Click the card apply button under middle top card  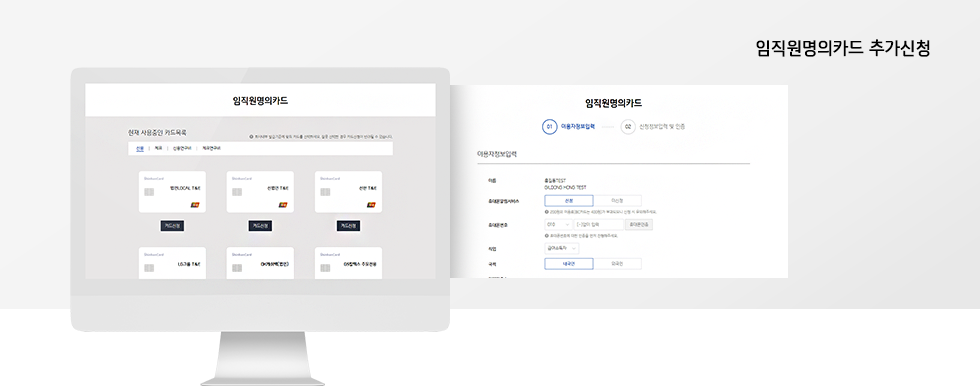[260, 225]
